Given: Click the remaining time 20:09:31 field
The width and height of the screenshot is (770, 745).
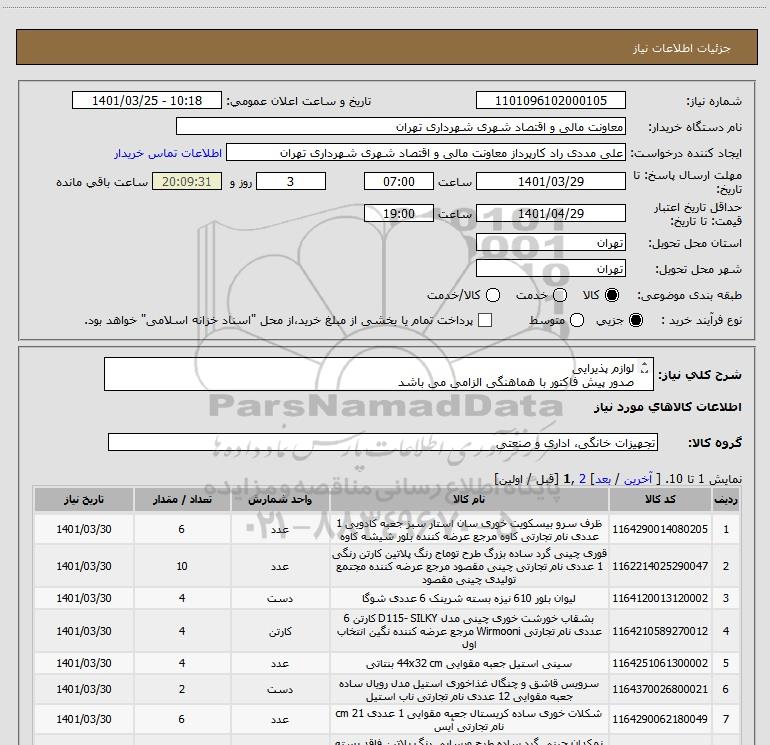Looking at the screenshot, I should [x=187, y=182].
